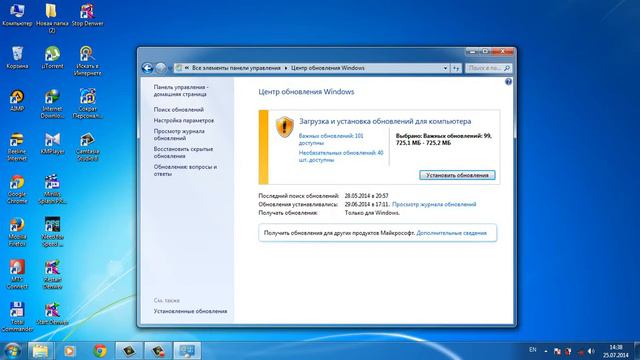Launch the Mozilla Firefox desktop icon

17,232
